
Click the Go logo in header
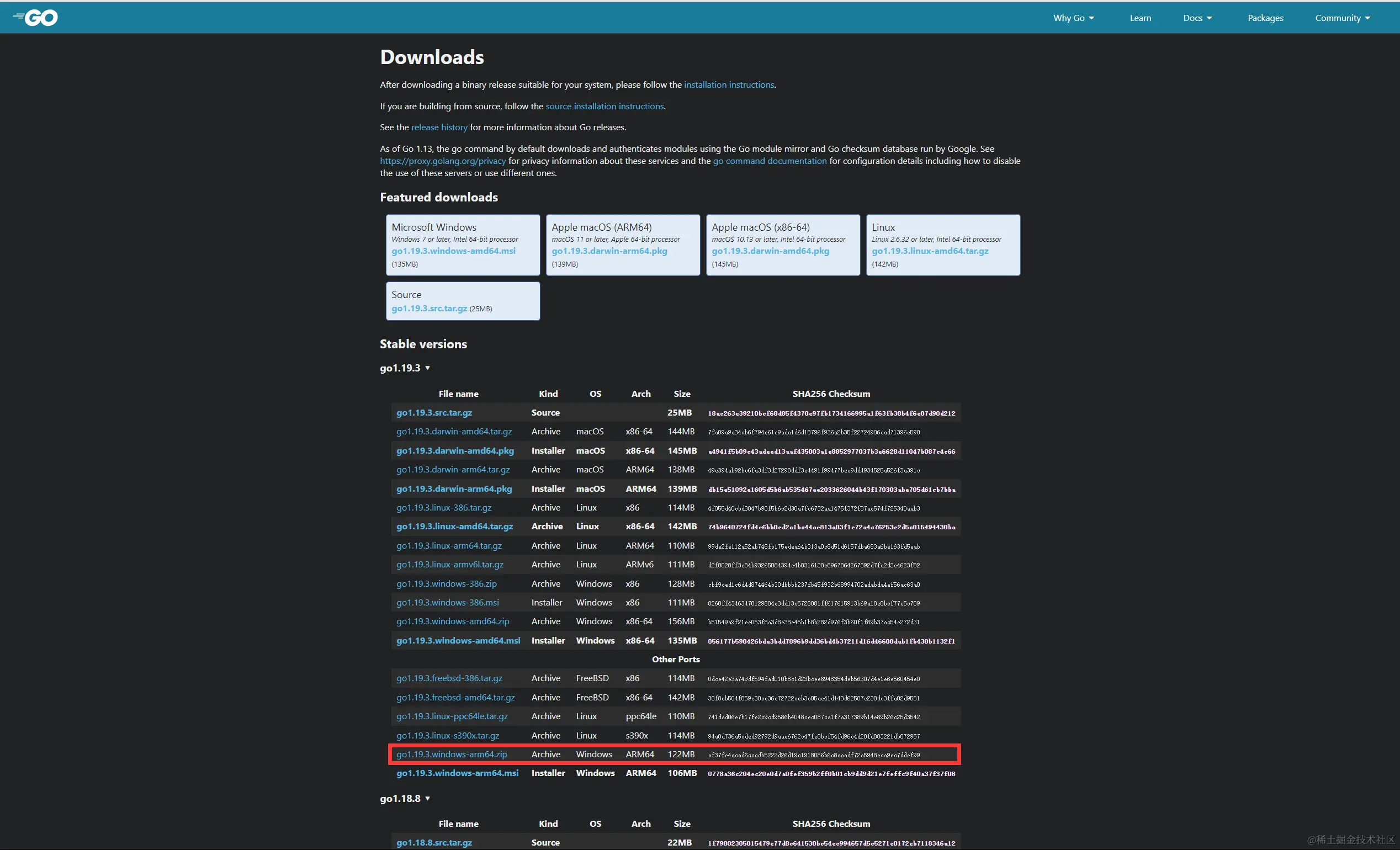pos(36,18)
